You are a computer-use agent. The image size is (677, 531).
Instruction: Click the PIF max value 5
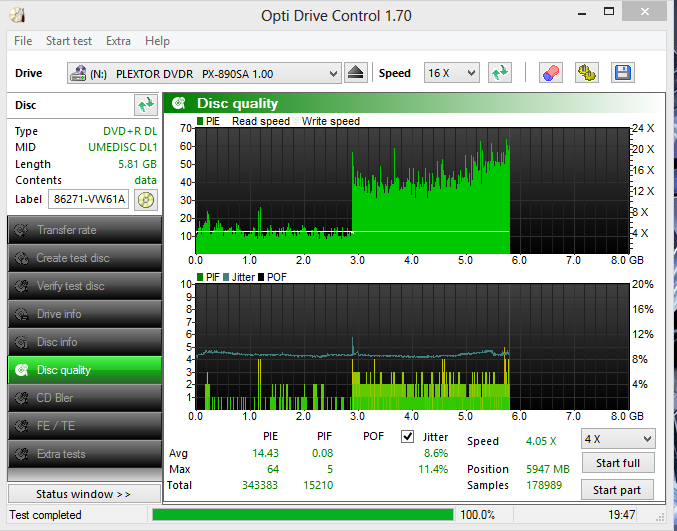(330, 469)
